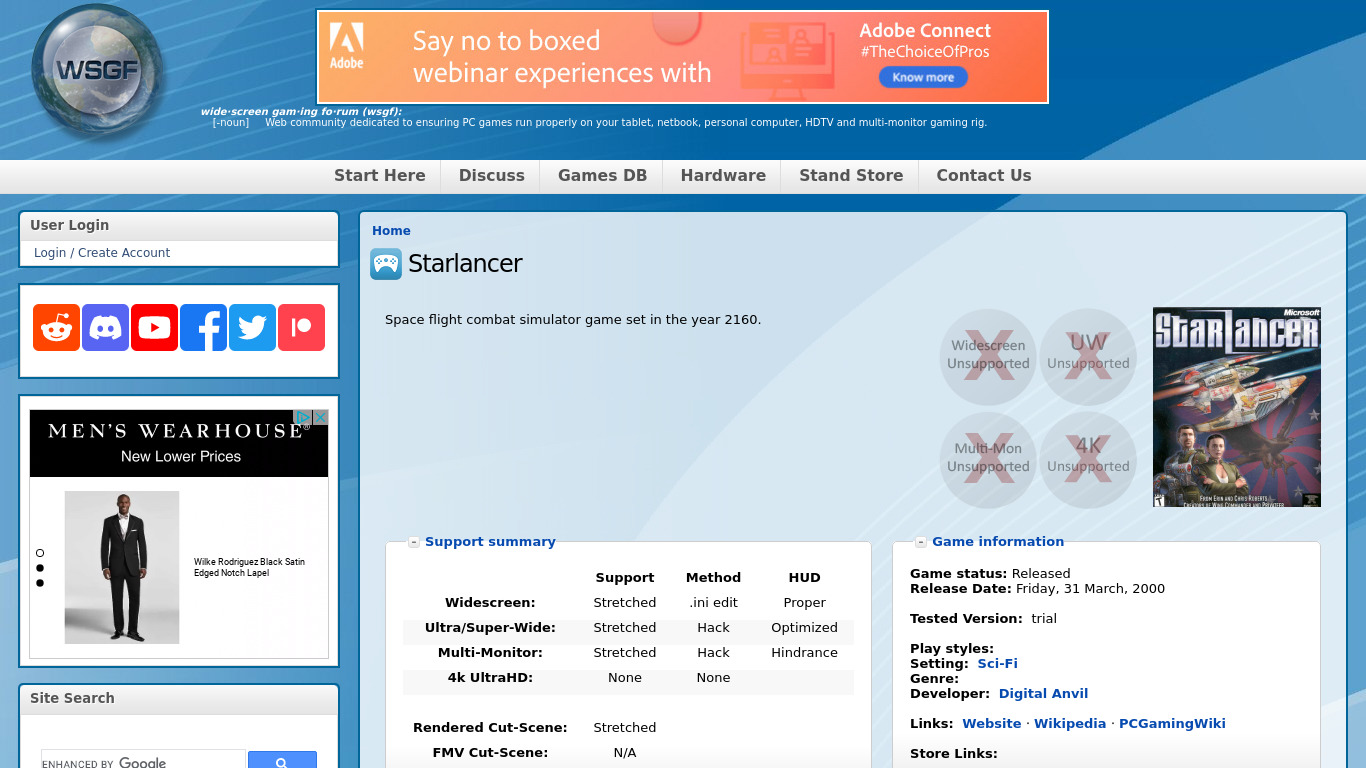Screen dimensions: 1366x768
Task: Click the 4K Unsupported badge
Action: (1088, 459)
